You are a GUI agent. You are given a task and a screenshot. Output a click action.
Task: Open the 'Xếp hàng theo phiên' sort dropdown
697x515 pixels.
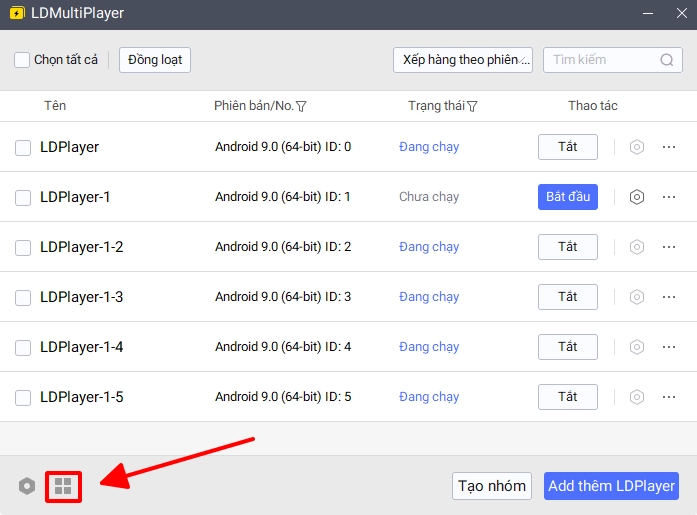[x=462, y=60]
